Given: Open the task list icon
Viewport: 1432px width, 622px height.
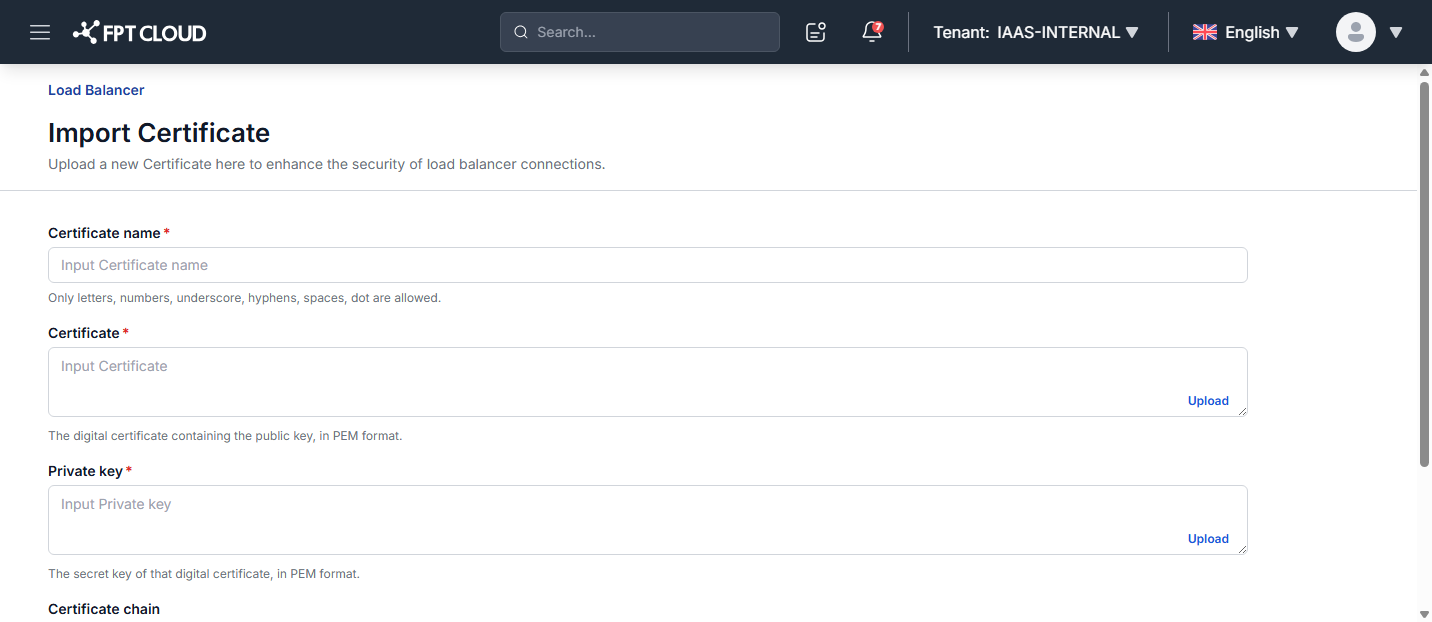Looking at the screenshot, I should (816, 32).
